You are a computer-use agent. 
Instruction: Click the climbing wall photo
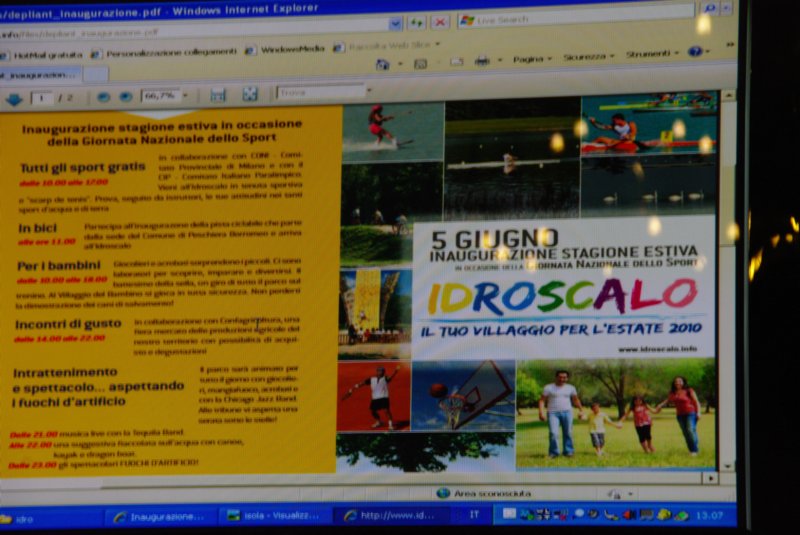[x=374, y=313]
